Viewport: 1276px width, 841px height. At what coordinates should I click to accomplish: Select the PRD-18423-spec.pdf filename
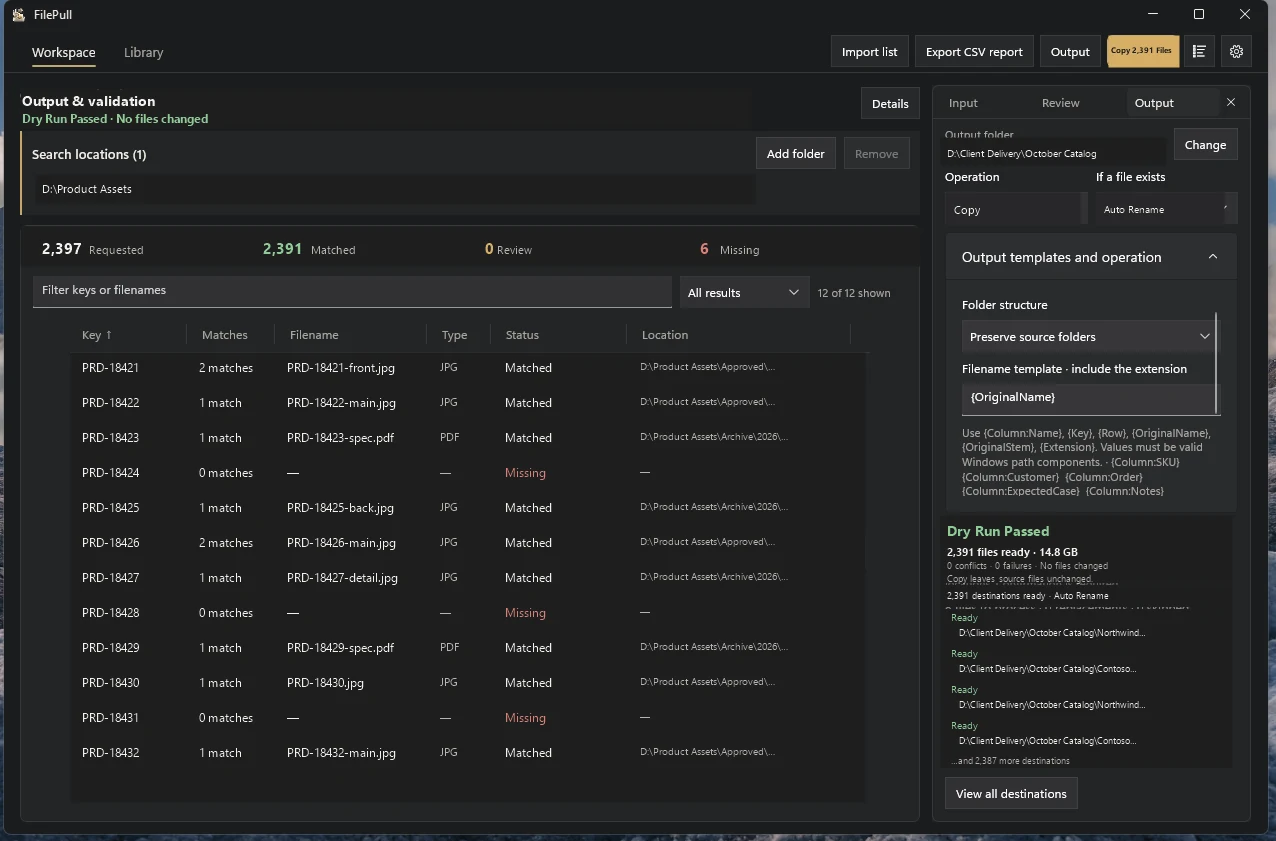(340, 438)
